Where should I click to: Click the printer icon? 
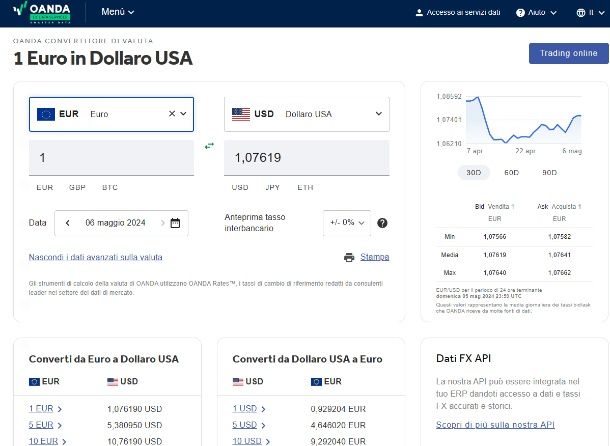tap(349, 257)
